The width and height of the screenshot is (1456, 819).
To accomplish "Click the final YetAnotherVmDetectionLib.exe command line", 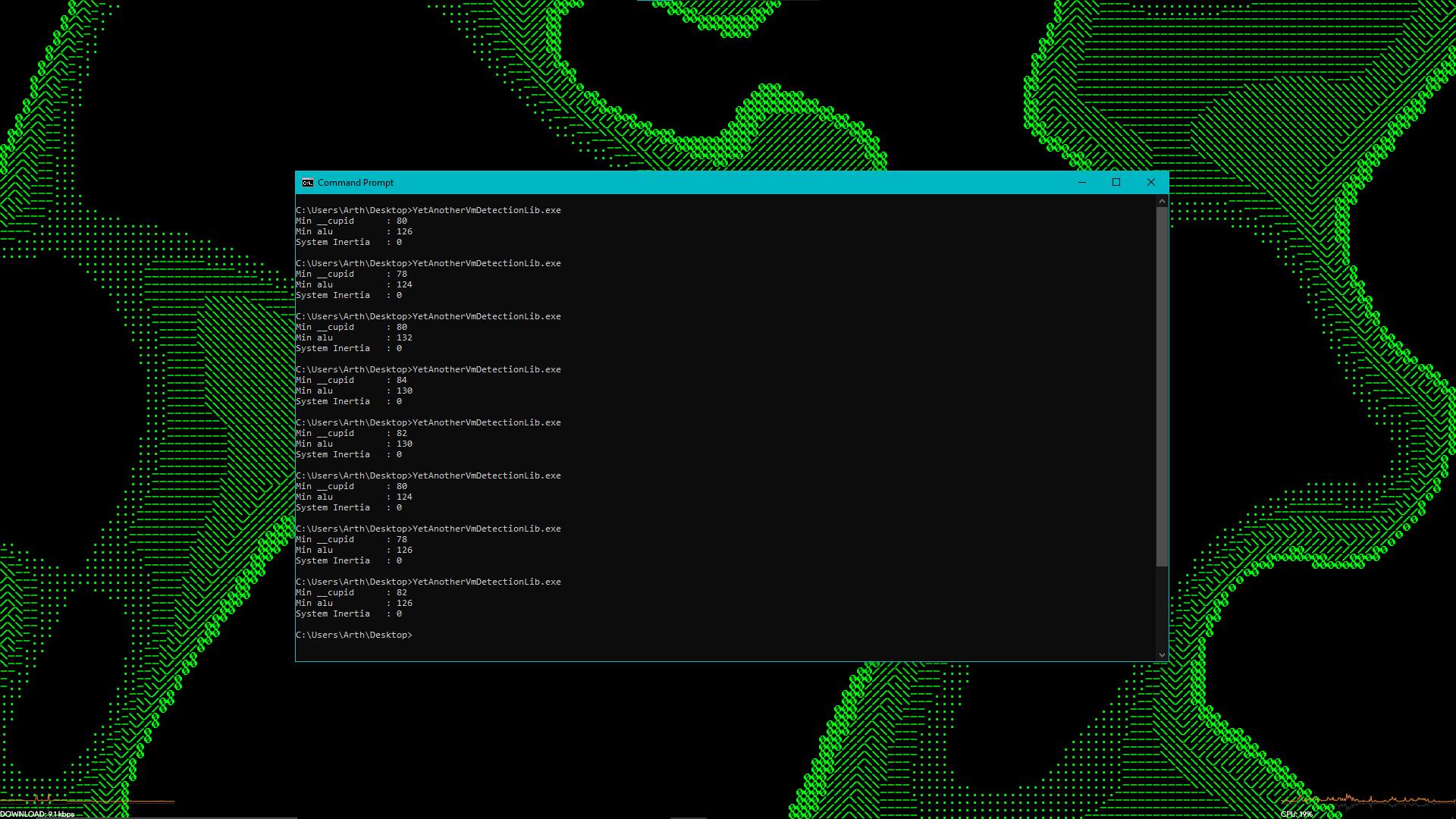I will (x=428, y=582).
